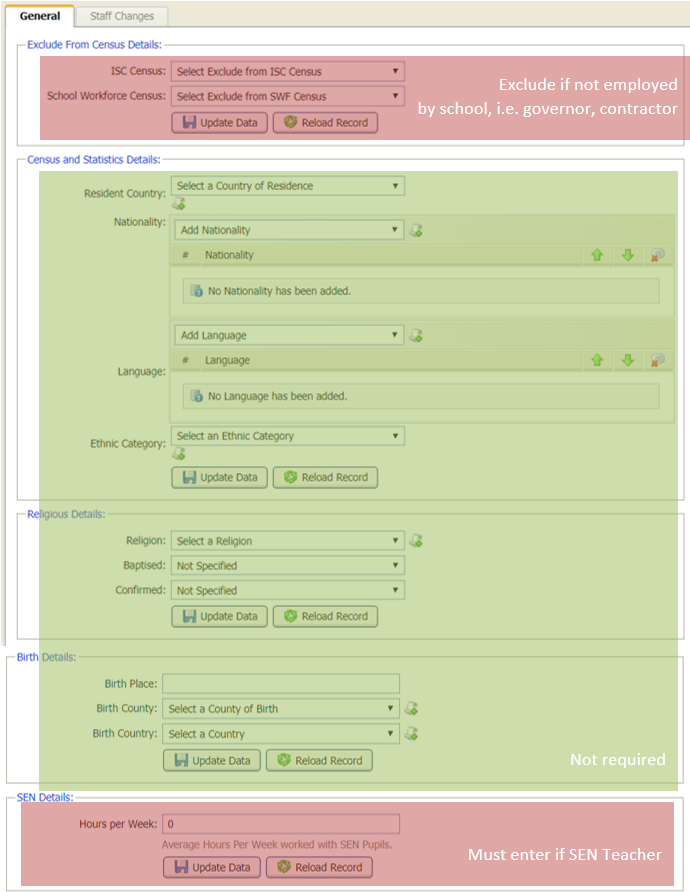Click the remove icon in Language table header
This screenshot has height=892, width=690.
(657, 360)
